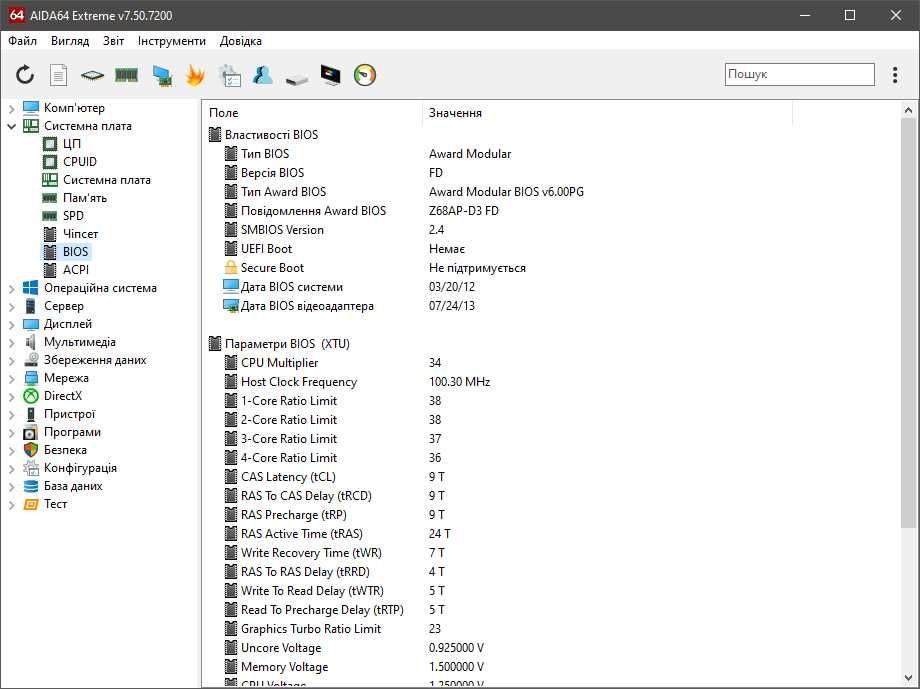Collapse the Системна плата tree node
The image size is (920, 689).
[11, 126]
